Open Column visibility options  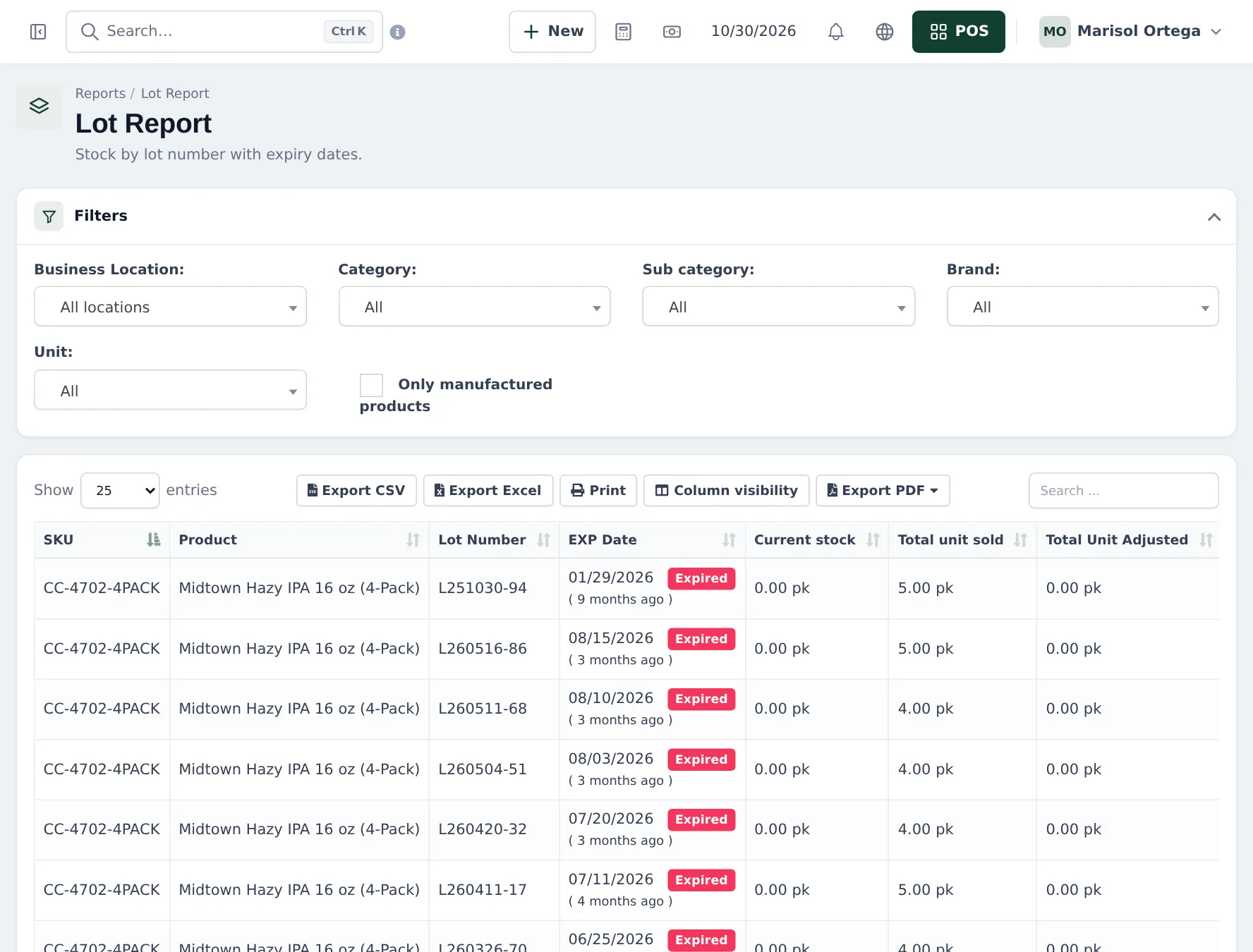[x=727, y=491]
